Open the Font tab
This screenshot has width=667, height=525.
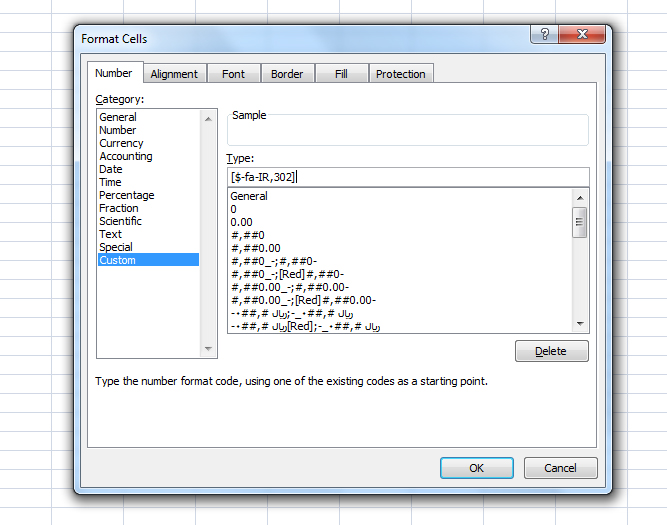pos(233,74)
